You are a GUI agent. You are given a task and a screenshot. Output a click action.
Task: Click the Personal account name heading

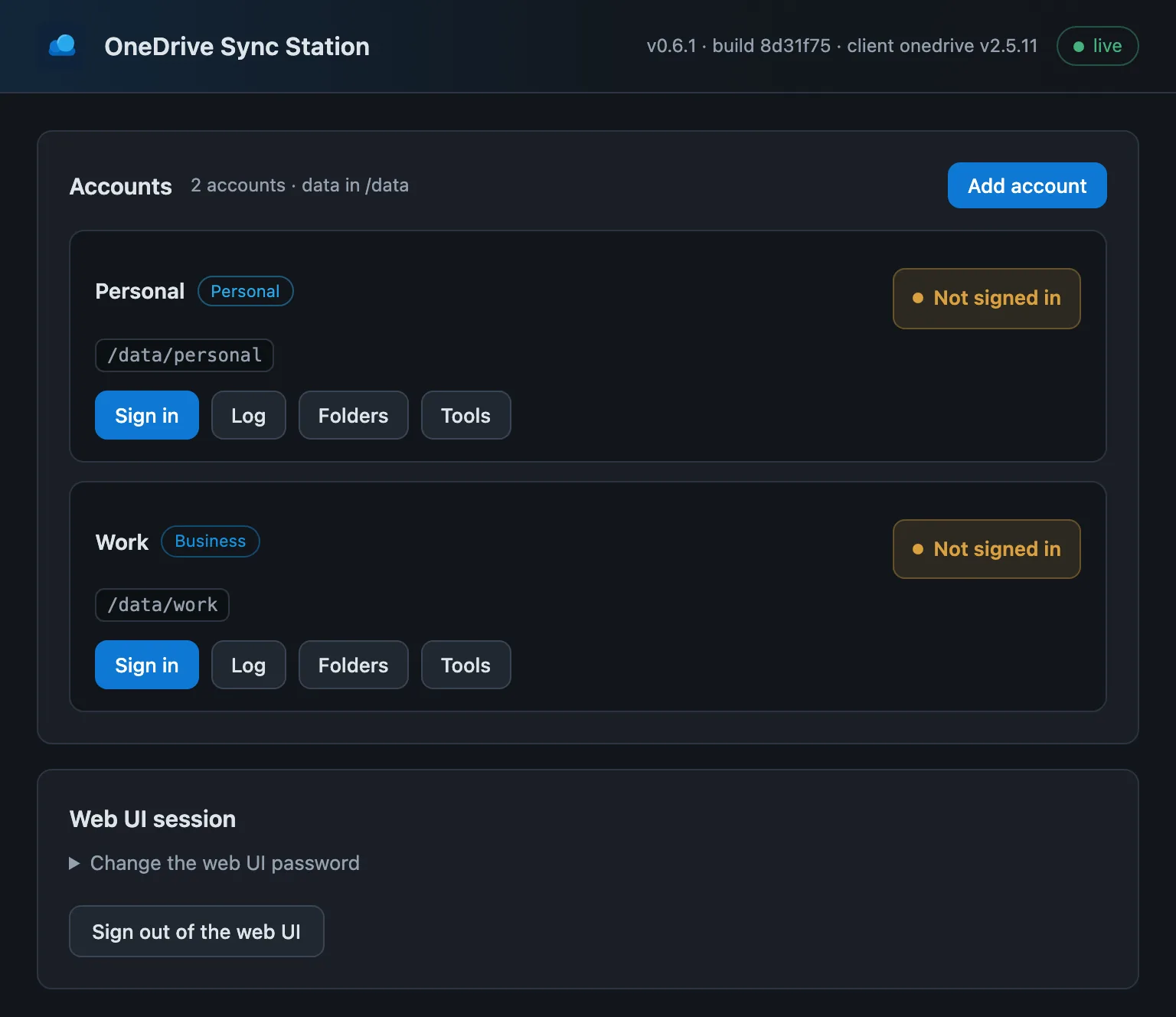point(140,291)
